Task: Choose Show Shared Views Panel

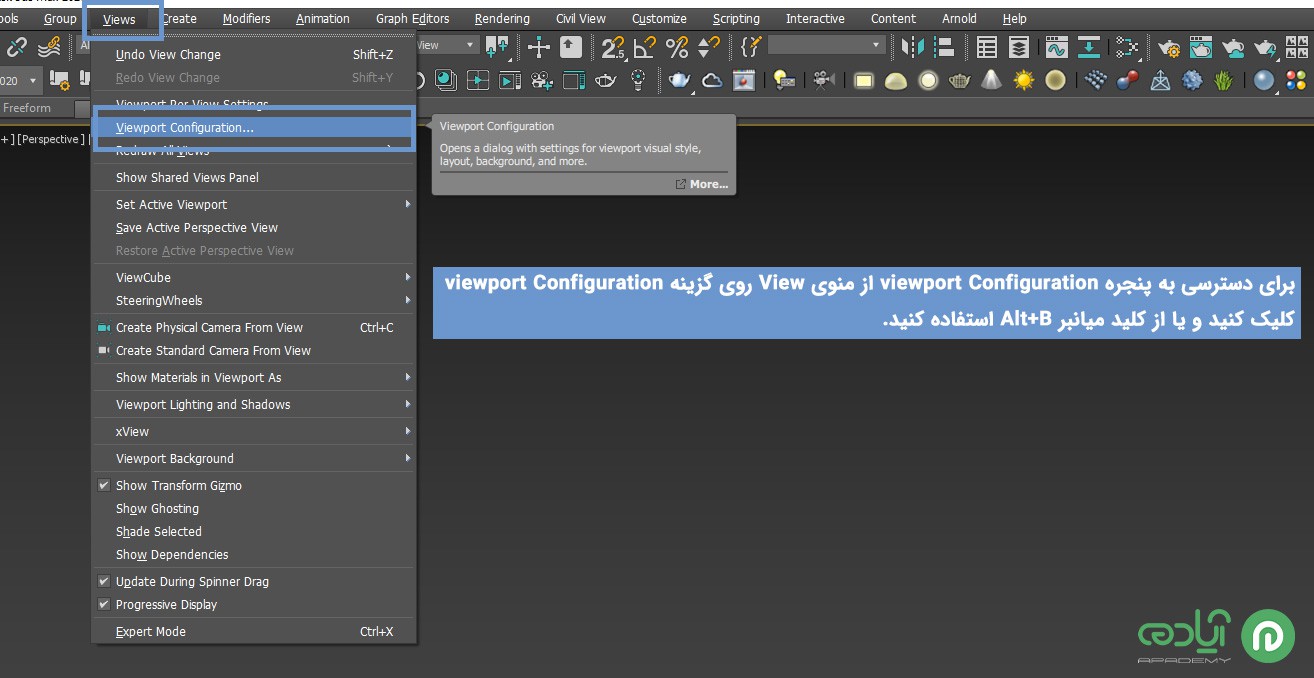Action: pos(254,177)
